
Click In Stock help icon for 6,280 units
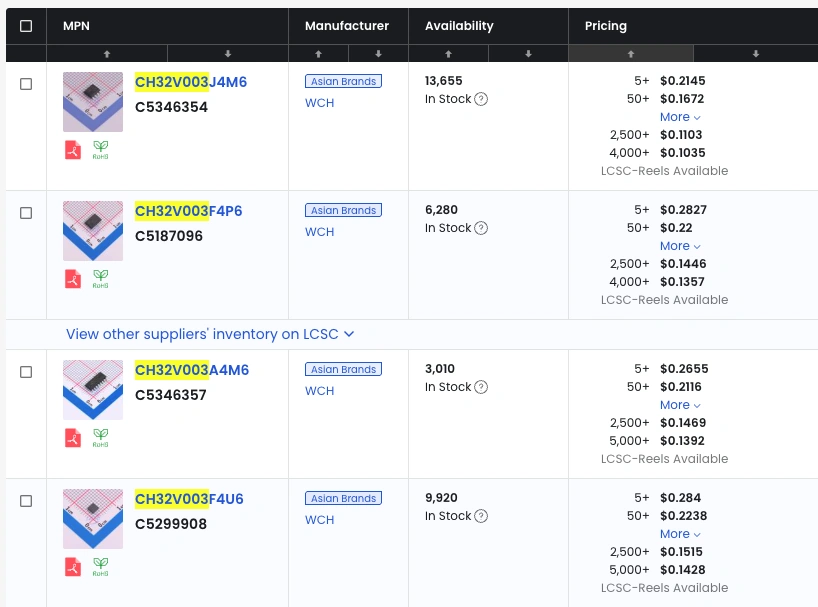tap(481, 228)
